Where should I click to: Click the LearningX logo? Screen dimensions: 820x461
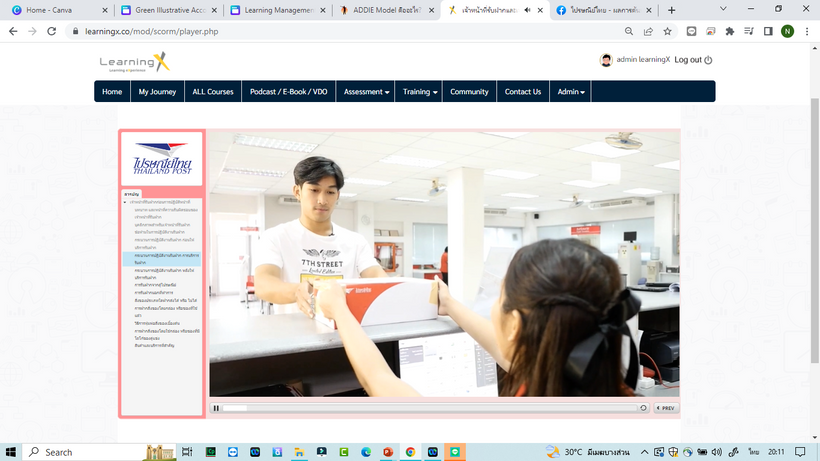point(135,63)
